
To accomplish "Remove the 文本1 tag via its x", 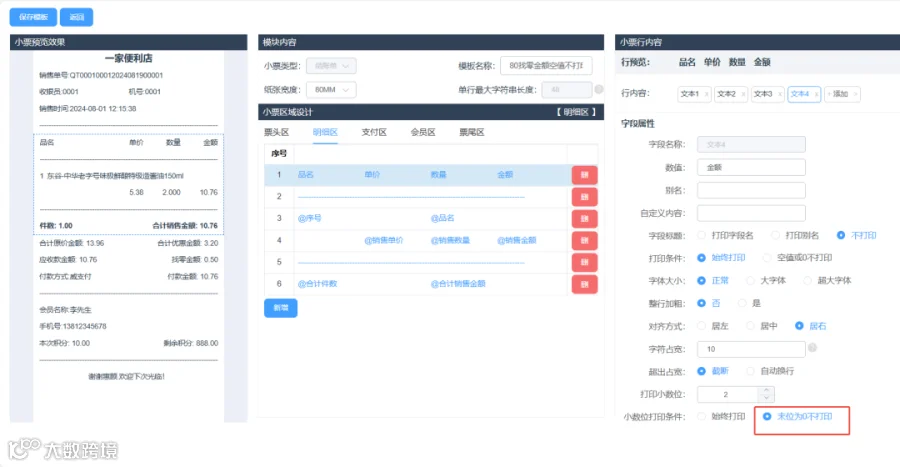I will click(x=705, y=94).
